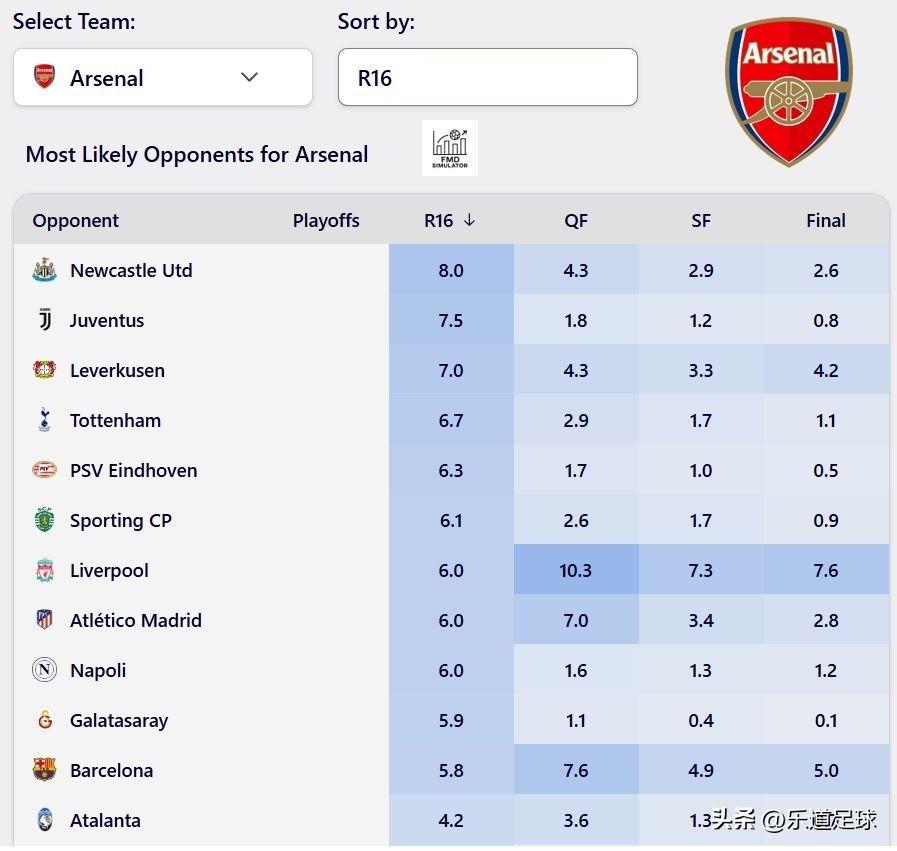The image size is (897, 851).
Task: Click the Tottenham crest icon
Action: click(x=44, y=420)
